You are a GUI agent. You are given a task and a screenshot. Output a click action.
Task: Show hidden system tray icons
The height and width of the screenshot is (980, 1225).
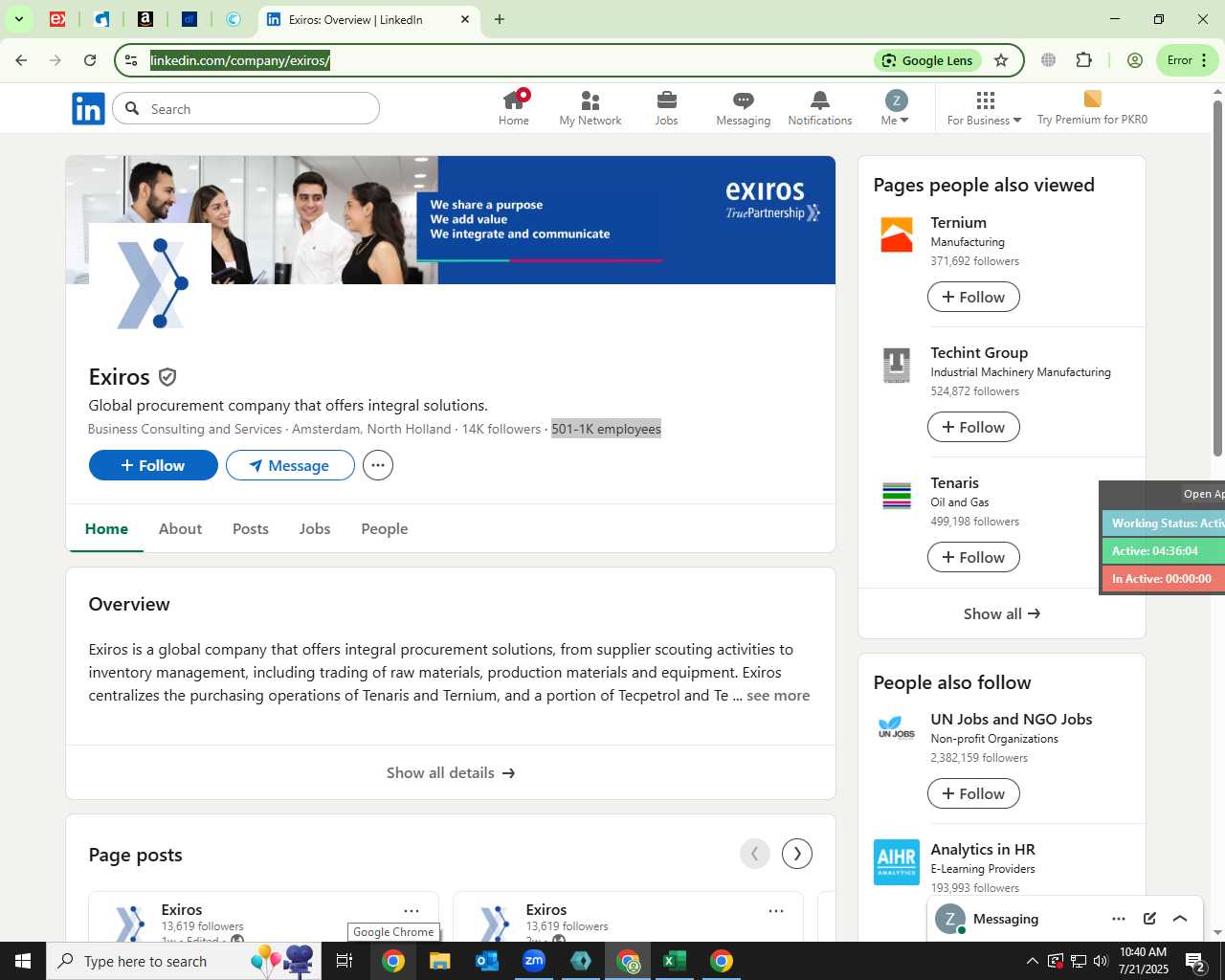click(x=1032, y=961)
